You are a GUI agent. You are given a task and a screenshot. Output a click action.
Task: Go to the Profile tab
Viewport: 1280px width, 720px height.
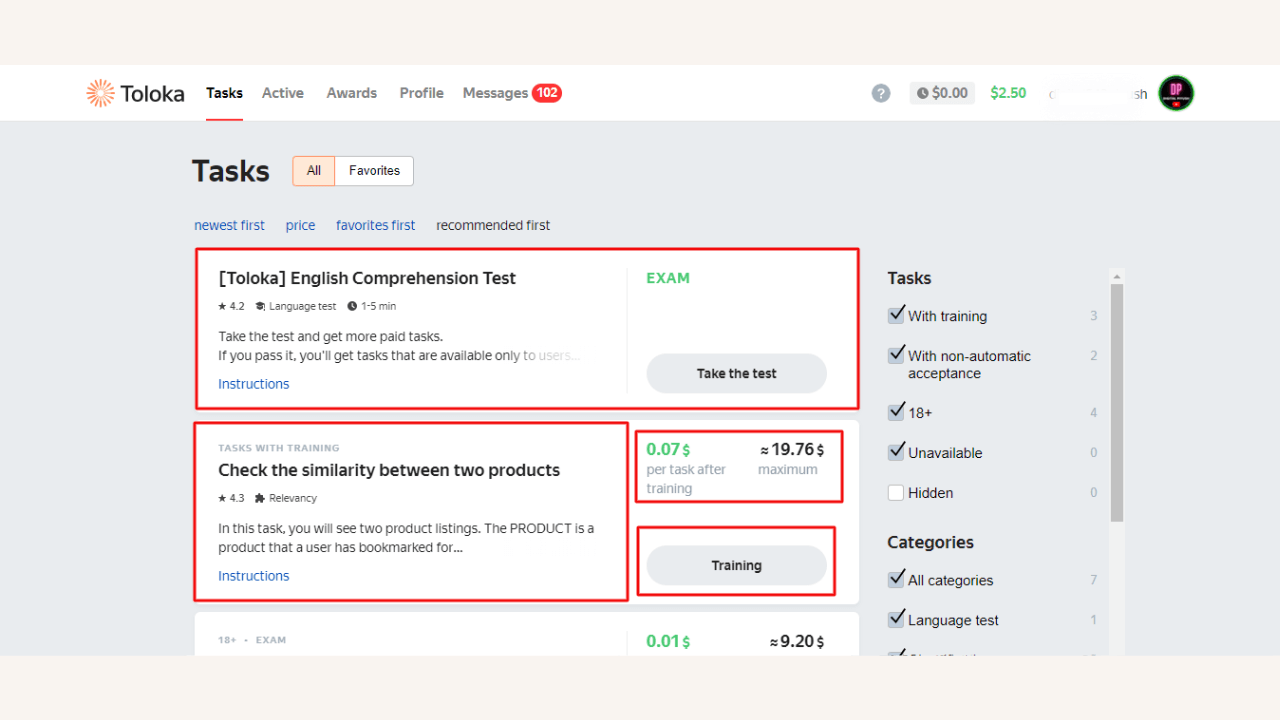coord(422,93)
